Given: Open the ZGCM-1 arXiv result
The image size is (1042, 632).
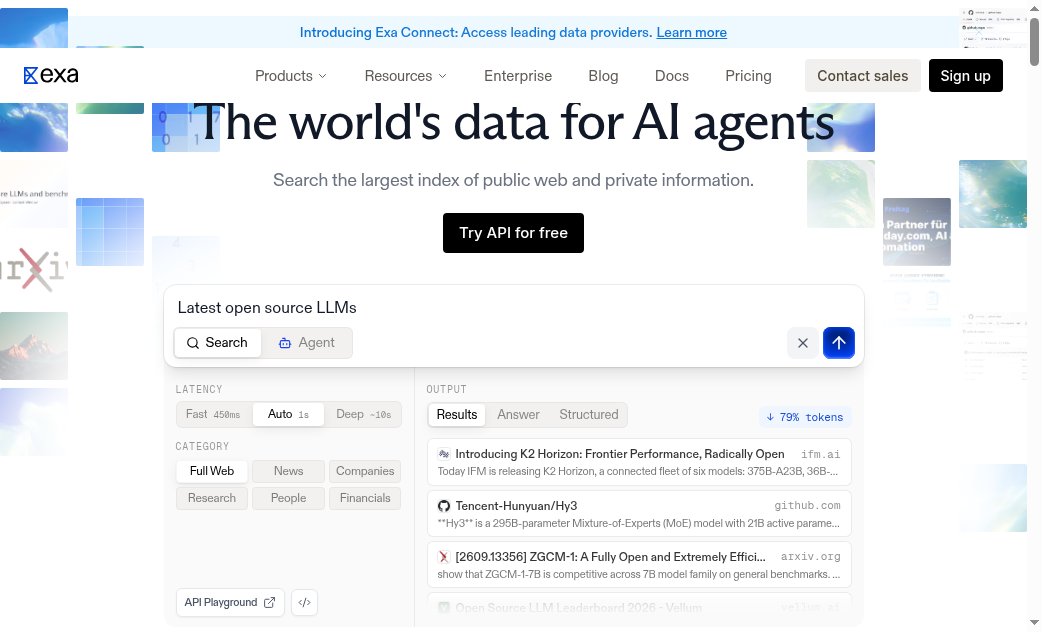Looking at the screenshot, I should tap(639, 565).
